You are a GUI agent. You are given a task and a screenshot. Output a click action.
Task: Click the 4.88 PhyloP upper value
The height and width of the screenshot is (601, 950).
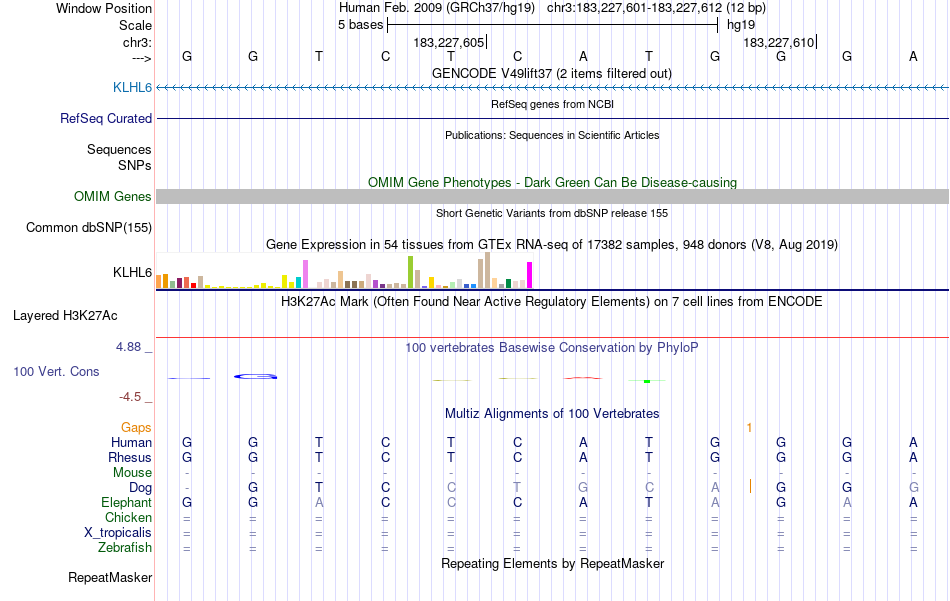[128, 347]
